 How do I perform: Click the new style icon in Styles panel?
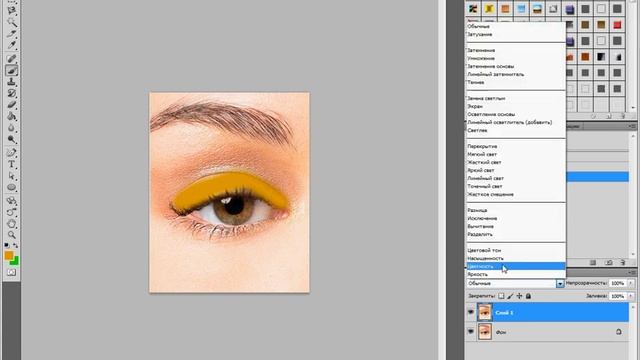coord(609,116)
